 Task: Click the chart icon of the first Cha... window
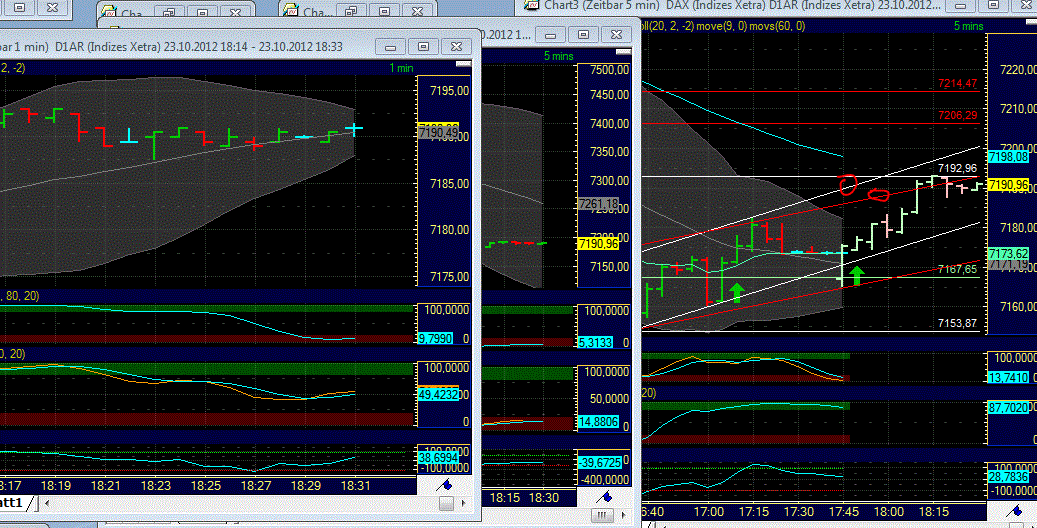[x=110, y=12]
